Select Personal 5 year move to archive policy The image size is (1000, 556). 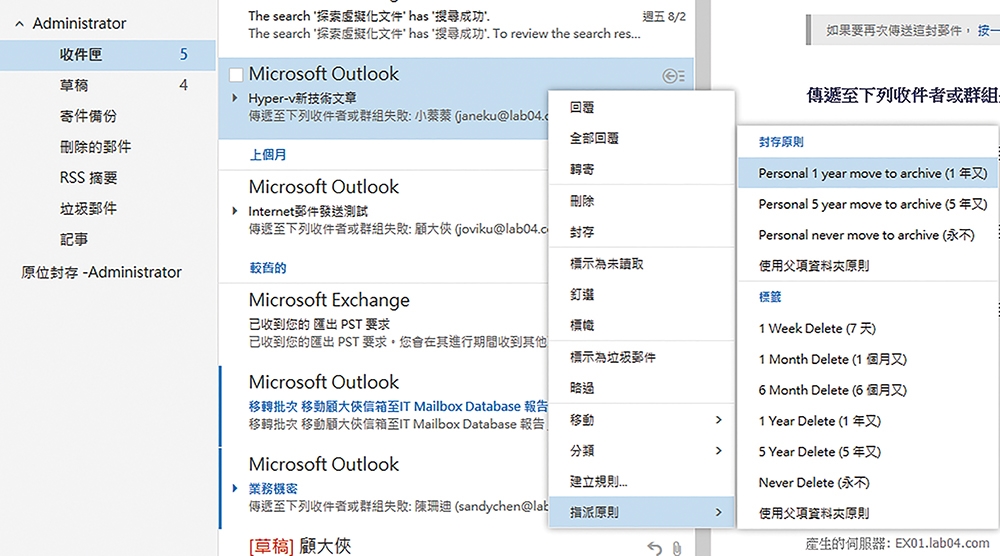click(x=869, y=204)
